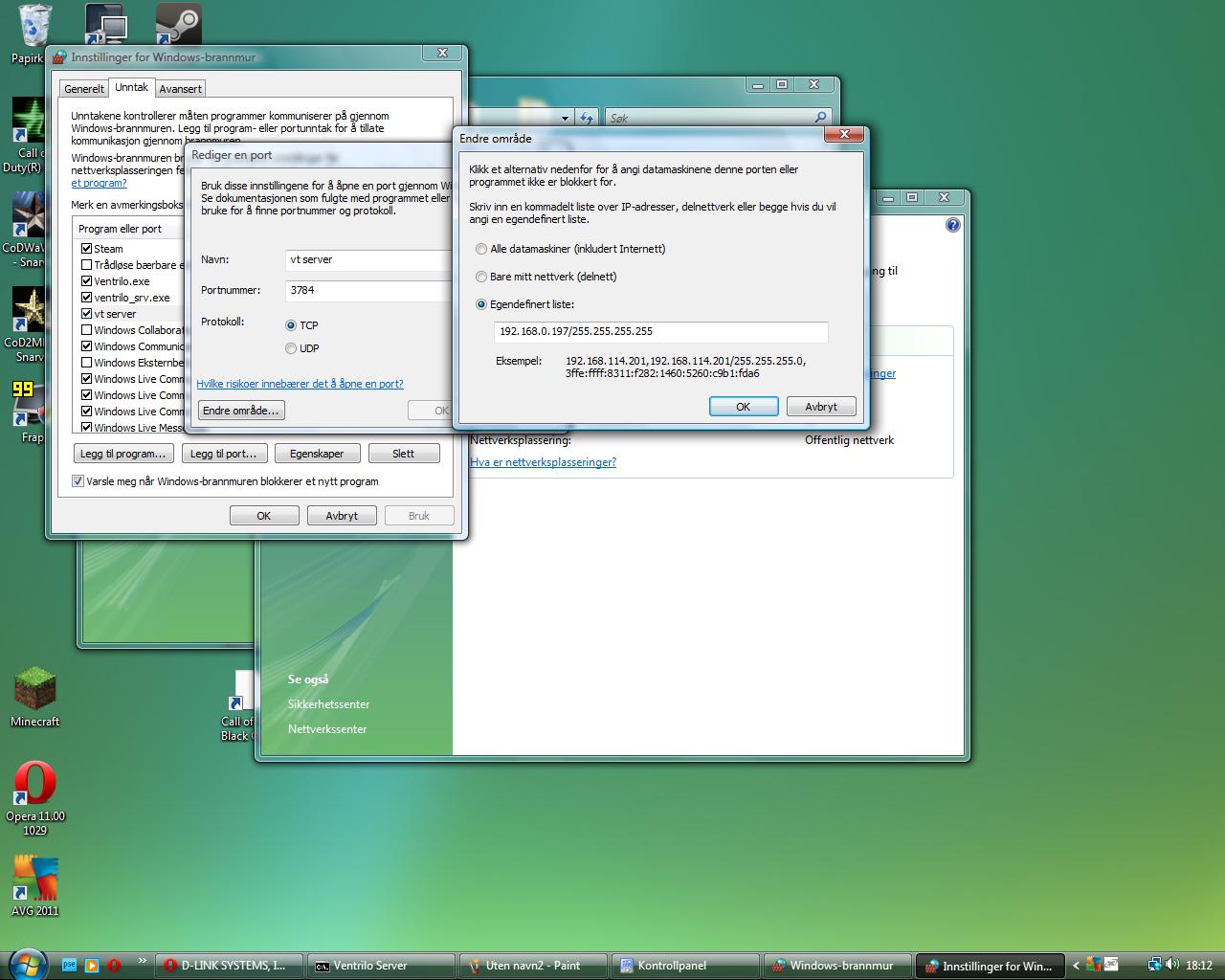Click the Legg til program... button

point(124,454)
